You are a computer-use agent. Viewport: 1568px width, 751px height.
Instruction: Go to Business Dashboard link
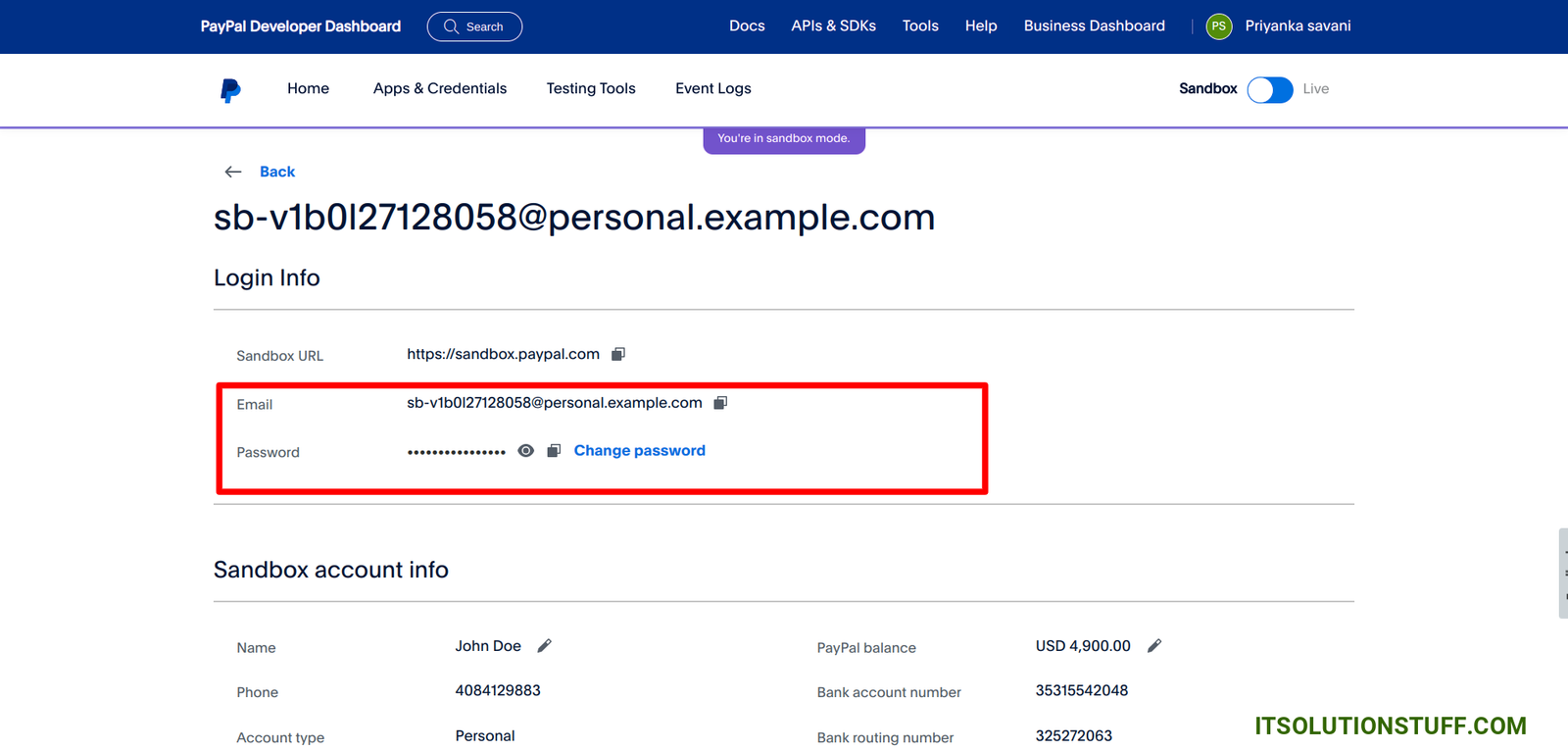click(1094, 26)
